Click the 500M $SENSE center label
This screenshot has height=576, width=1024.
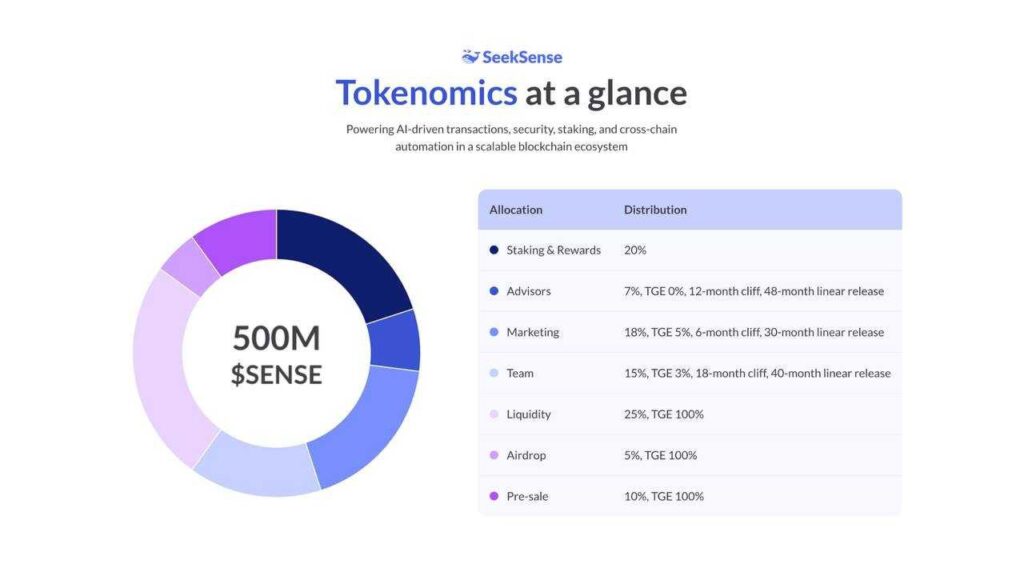point(276,356)
